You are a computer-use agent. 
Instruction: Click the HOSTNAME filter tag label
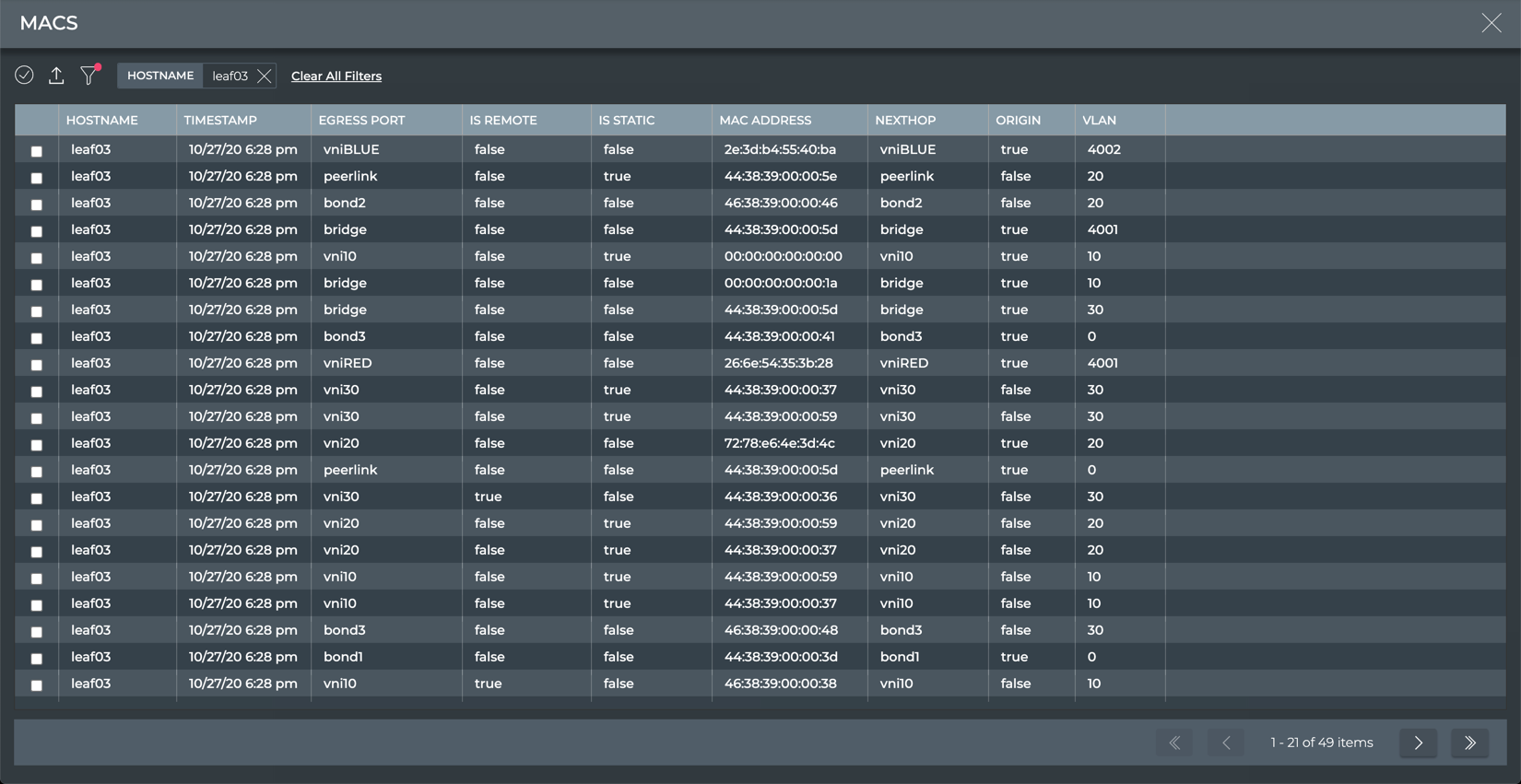160,76
